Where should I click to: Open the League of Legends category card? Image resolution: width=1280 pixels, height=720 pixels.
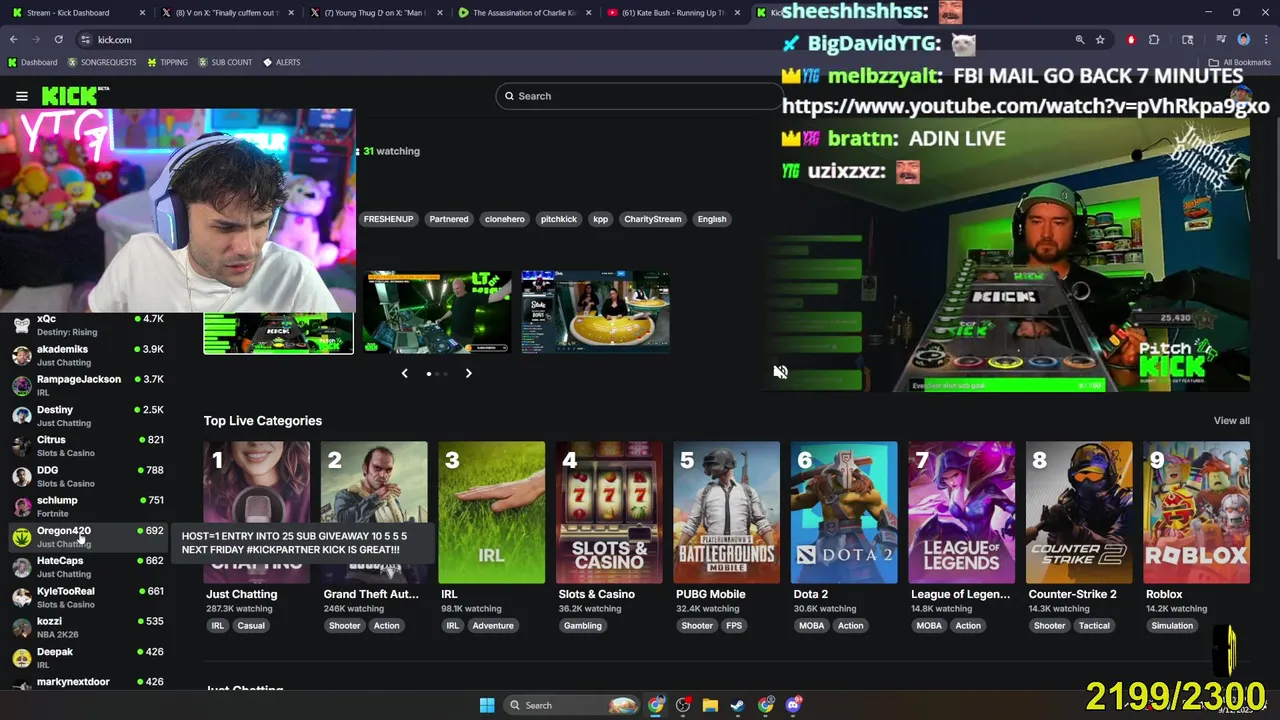point(961,512)
